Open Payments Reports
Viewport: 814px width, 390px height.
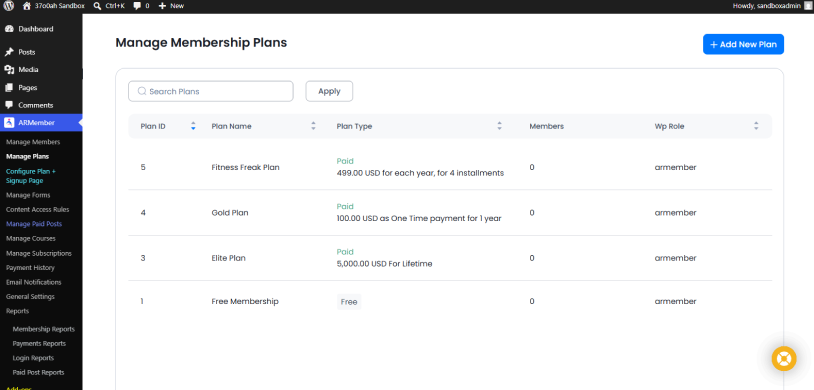(39, 344)
